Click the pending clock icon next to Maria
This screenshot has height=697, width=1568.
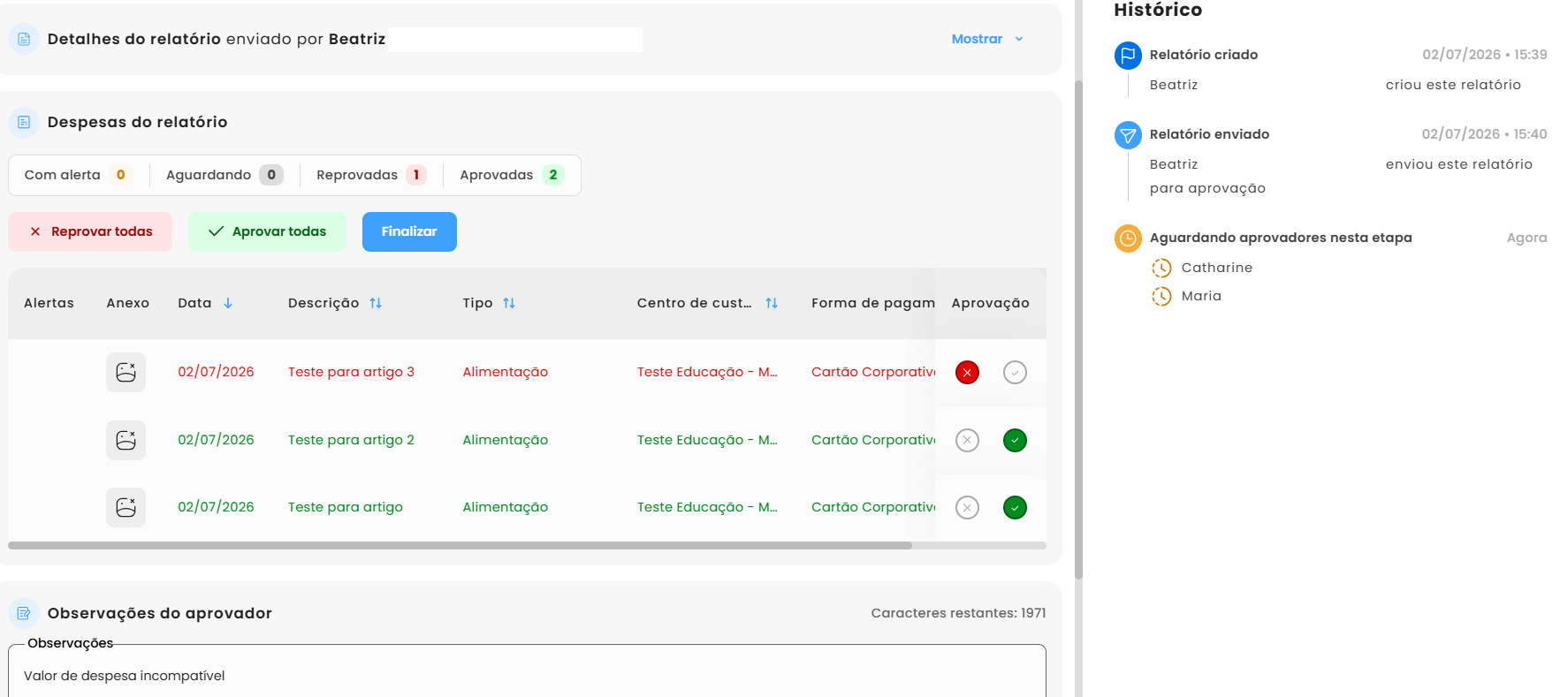coord(1161,296)
